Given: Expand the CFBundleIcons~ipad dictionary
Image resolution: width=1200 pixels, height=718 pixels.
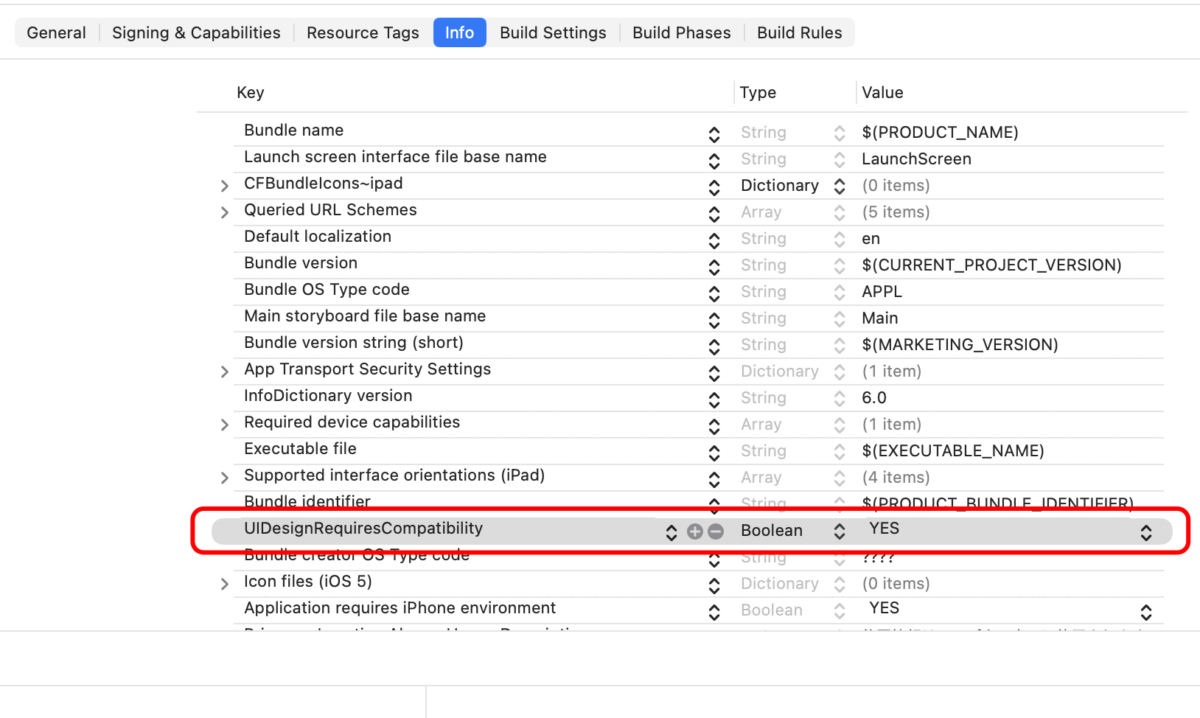Looking at the screenshot, I should [224, 186].
